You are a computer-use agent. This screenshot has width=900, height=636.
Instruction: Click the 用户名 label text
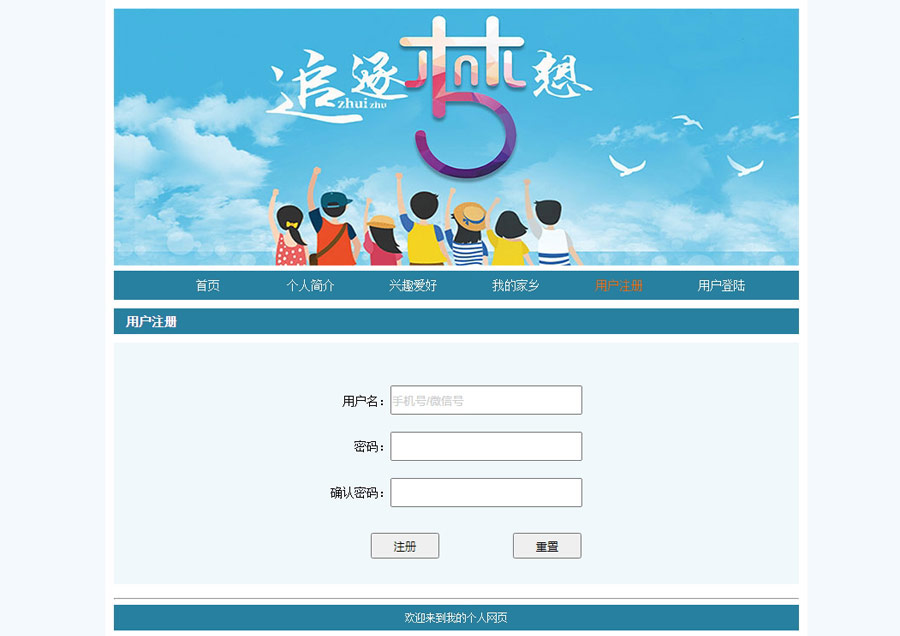point(363,401)
